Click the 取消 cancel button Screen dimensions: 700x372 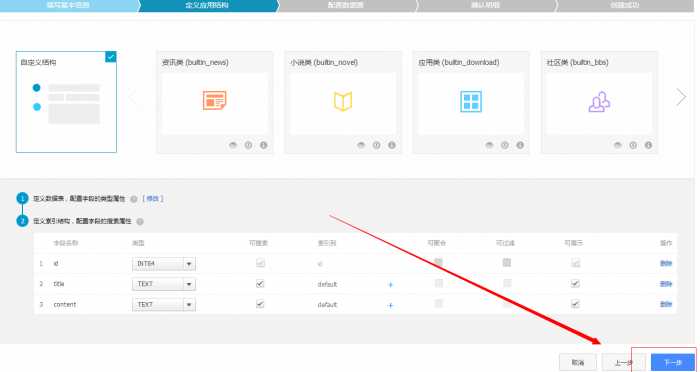(x=578, y=363)
